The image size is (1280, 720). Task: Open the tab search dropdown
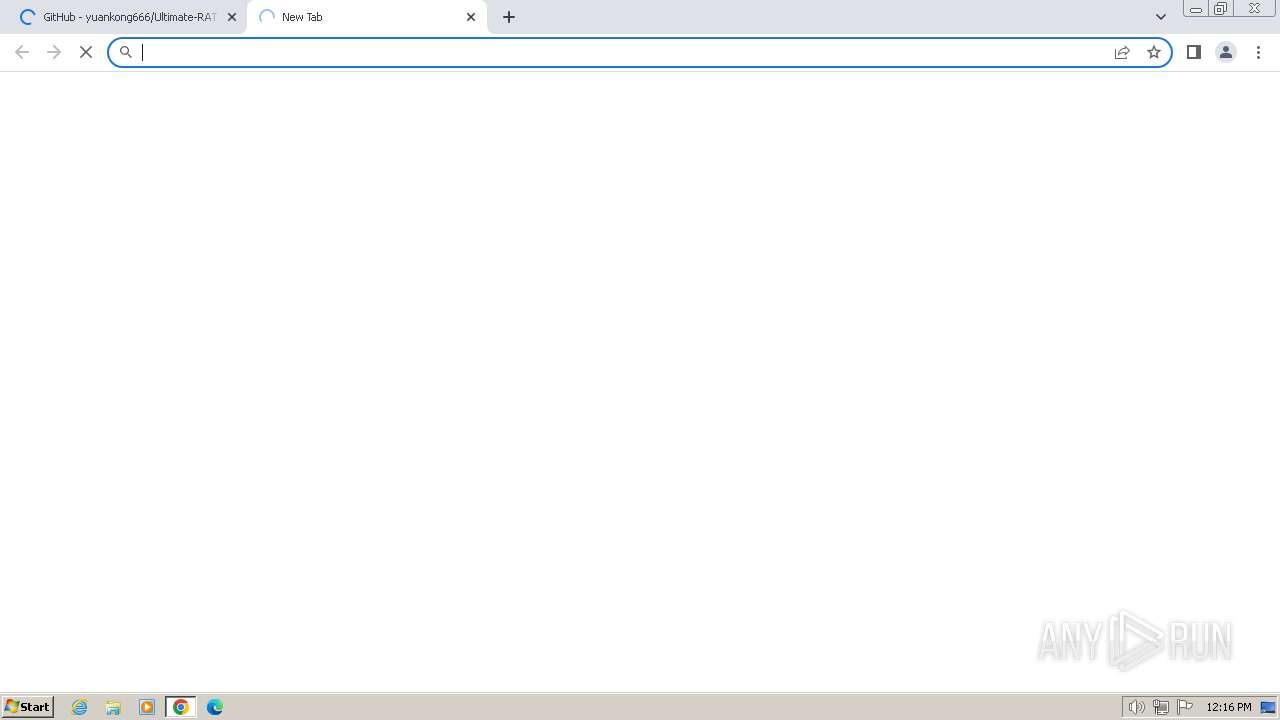(x=1161, y=17)
